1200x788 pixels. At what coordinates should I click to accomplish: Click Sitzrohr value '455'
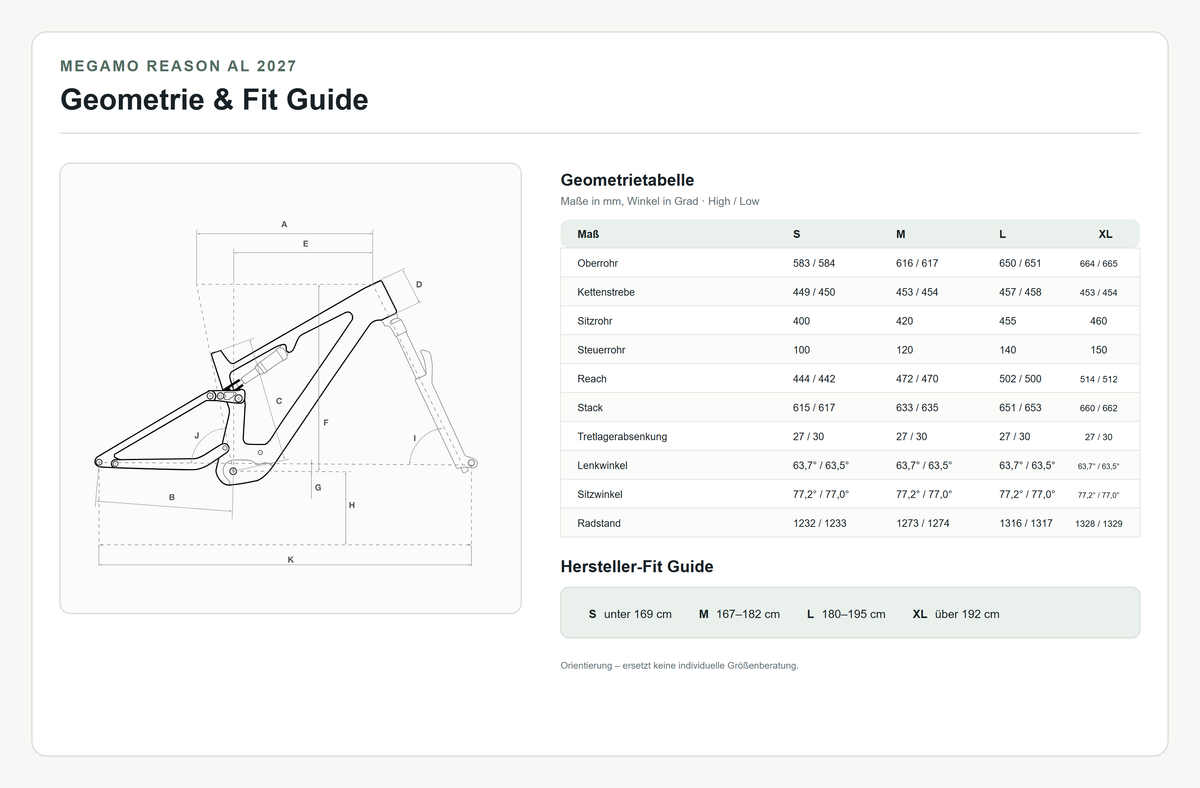tap(1008, 321)
